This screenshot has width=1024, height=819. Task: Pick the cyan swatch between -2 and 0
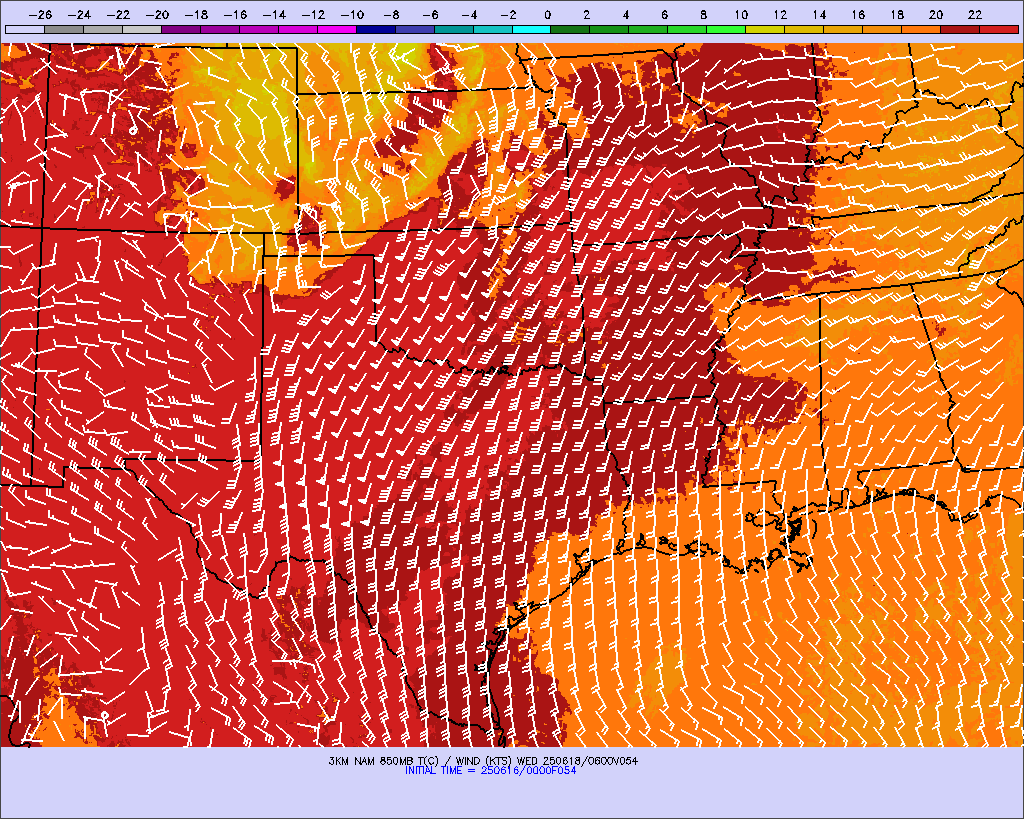pos(532,29)
